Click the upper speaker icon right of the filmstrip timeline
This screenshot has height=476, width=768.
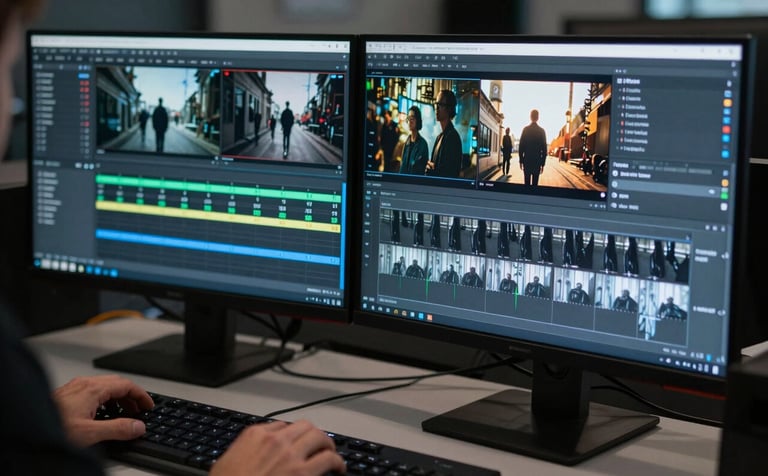point(725,256)
